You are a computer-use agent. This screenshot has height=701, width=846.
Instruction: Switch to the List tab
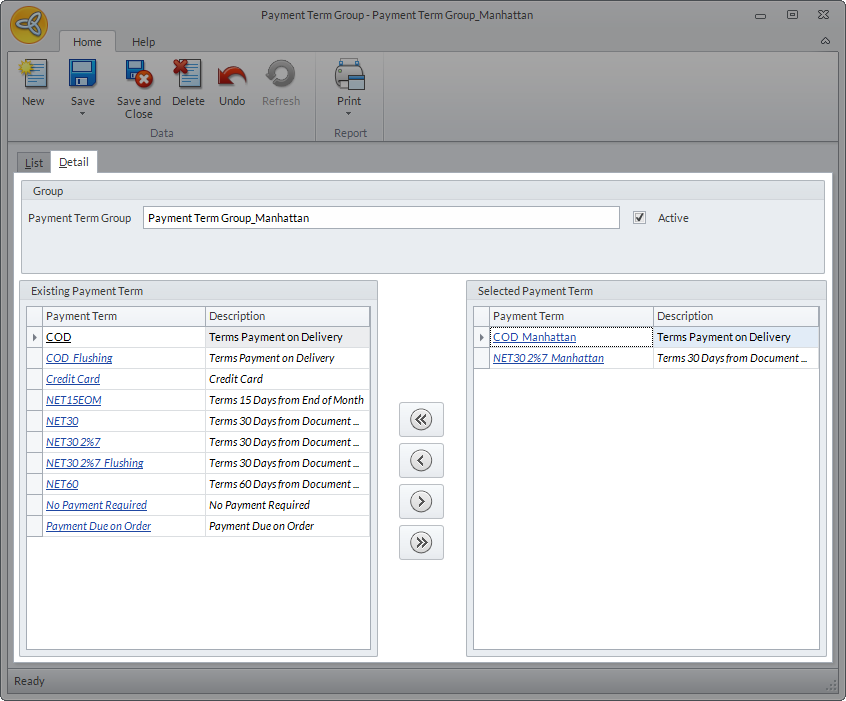click(x=34, y=162)
